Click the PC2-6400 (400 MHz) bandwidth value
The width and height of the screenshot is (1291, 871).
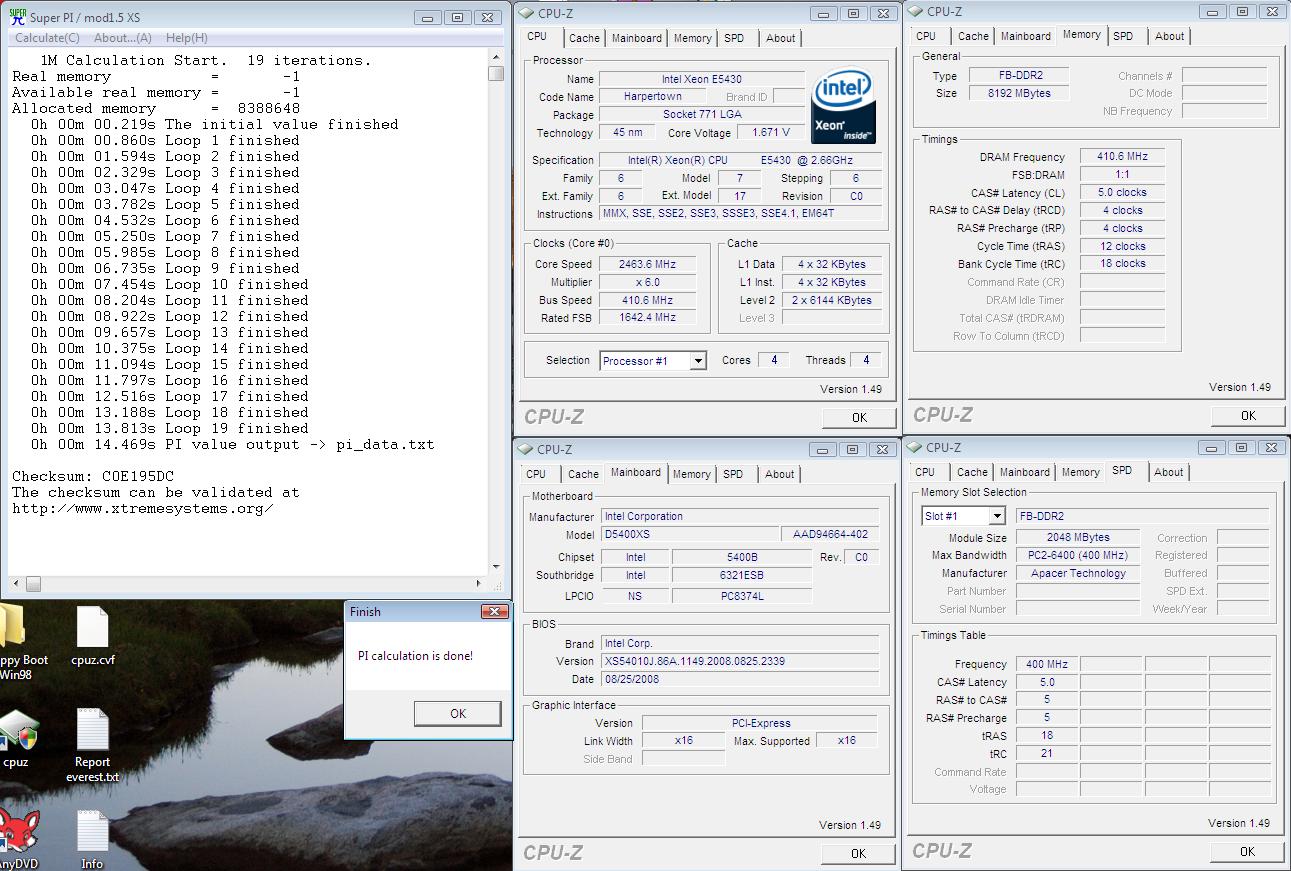click(1078, 555)
